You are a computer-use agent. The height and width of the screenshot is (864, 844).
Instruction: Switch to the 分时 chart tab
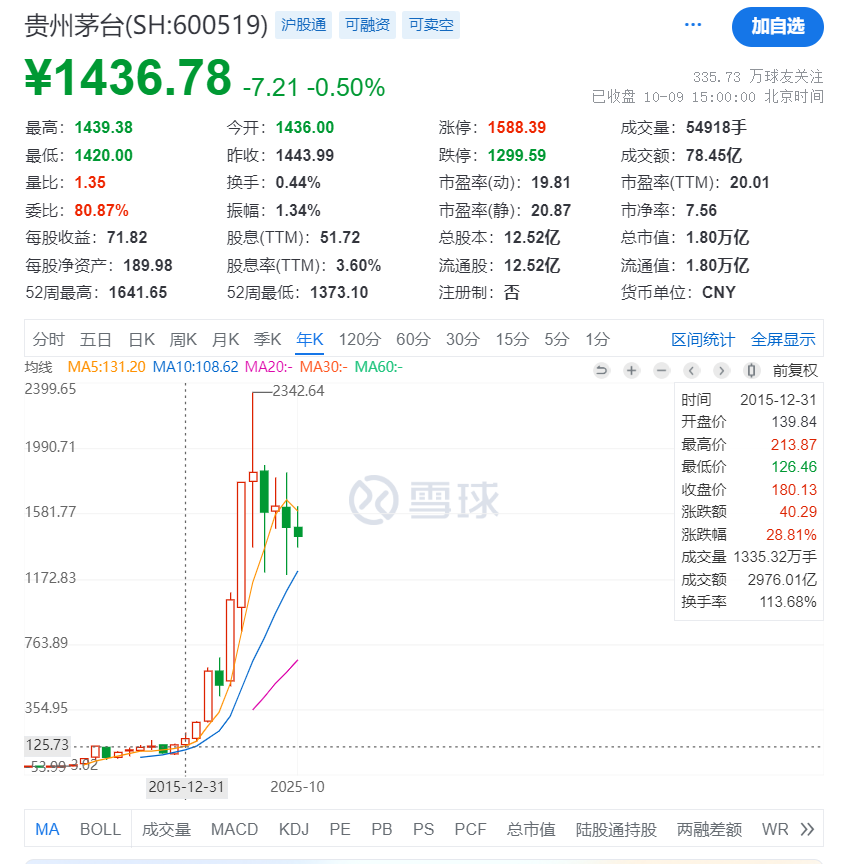tap(48, 339)
